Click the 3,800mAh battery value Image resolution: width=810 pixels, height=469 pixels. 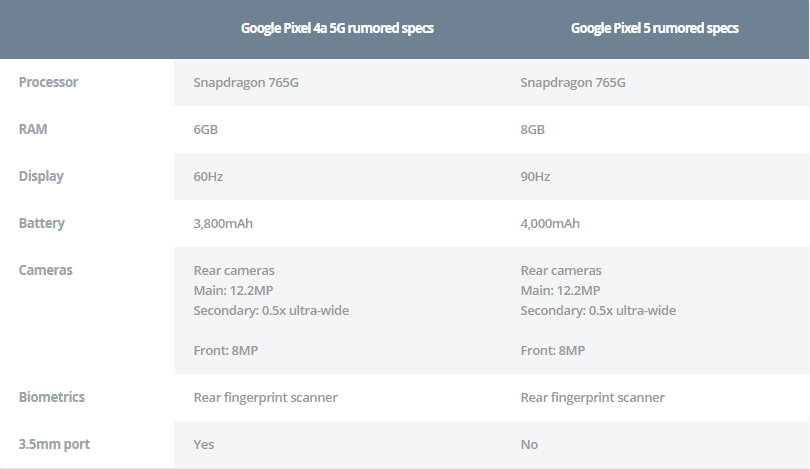223,223
